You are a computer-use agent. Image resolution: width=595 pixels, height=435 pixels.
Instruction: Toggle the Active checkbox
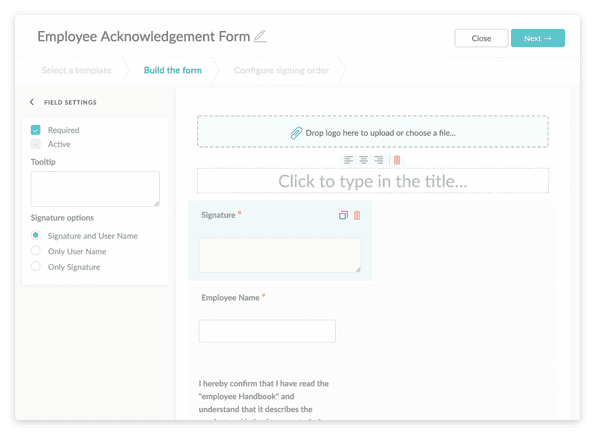coord(36,144)
